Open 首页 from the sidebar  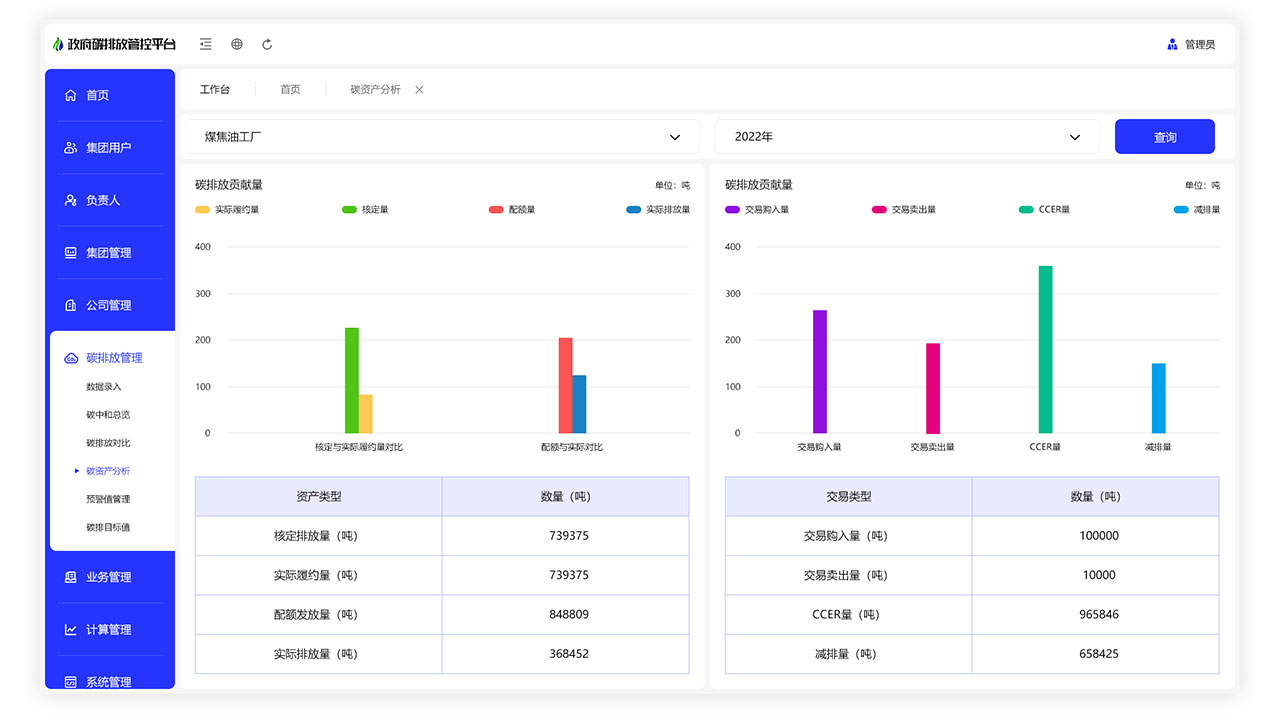pyautogui.click(x=97, y=95)
